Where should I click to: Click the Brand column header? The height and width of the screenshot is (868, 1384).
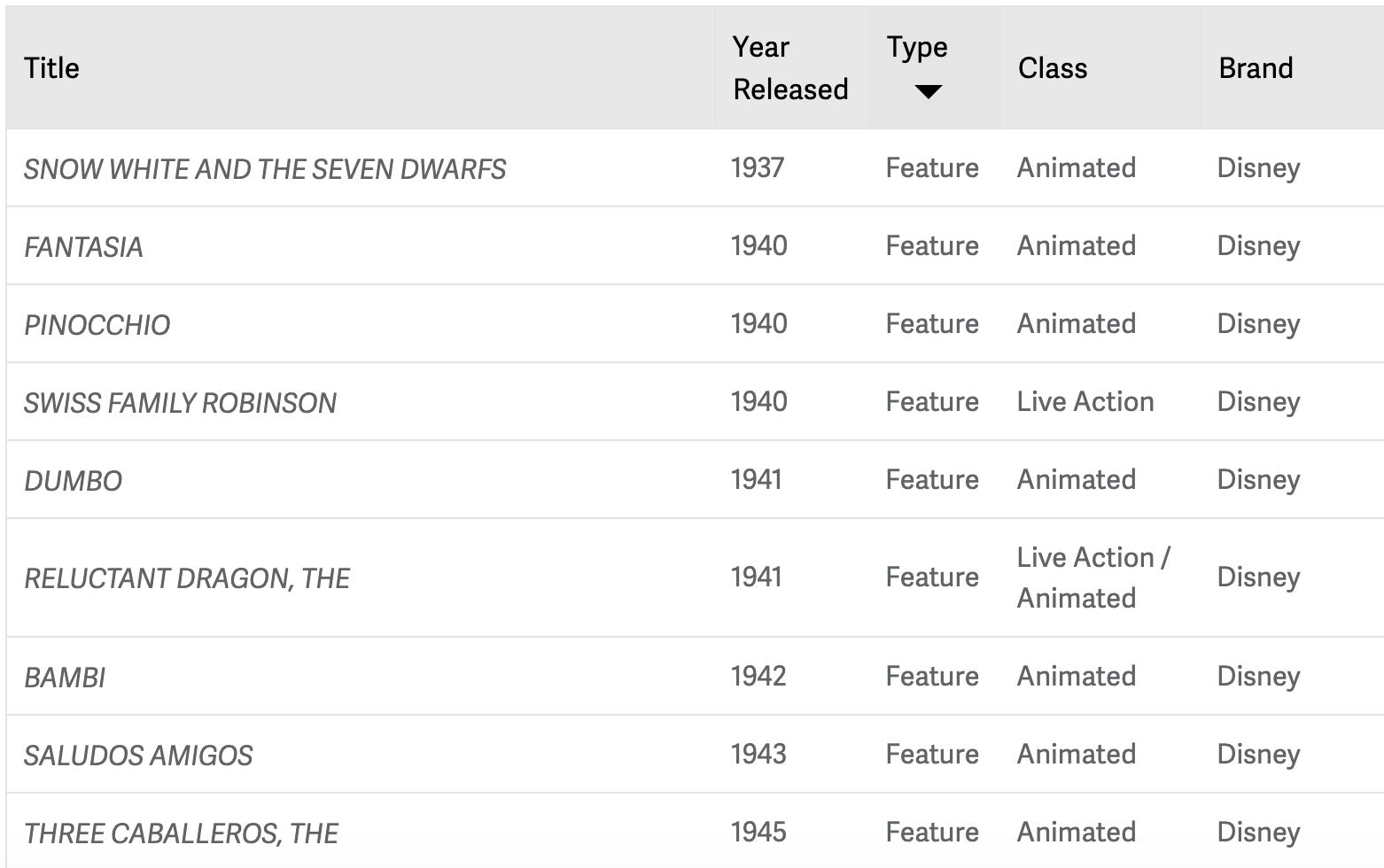click(1256, 68)
